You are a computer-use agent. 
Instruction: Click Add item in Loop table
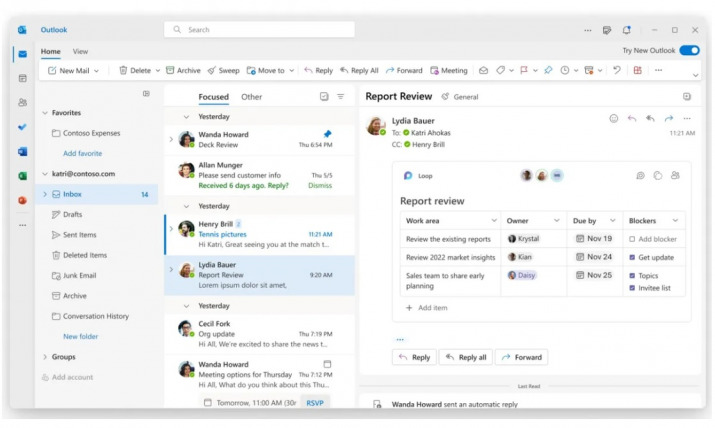click(427, 308)
